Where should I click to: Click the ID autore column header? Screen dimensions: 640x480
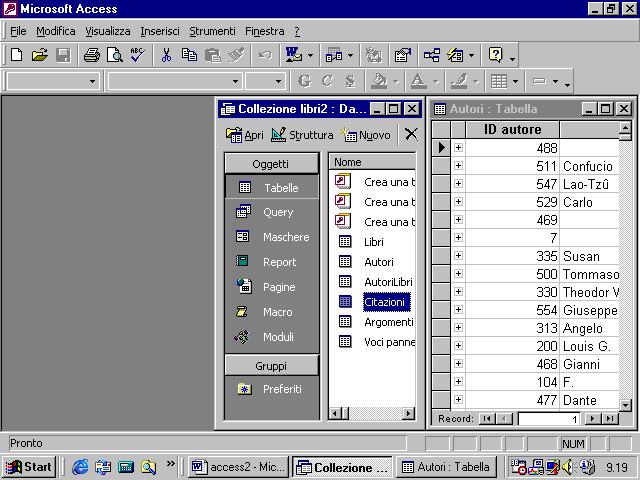512,129
